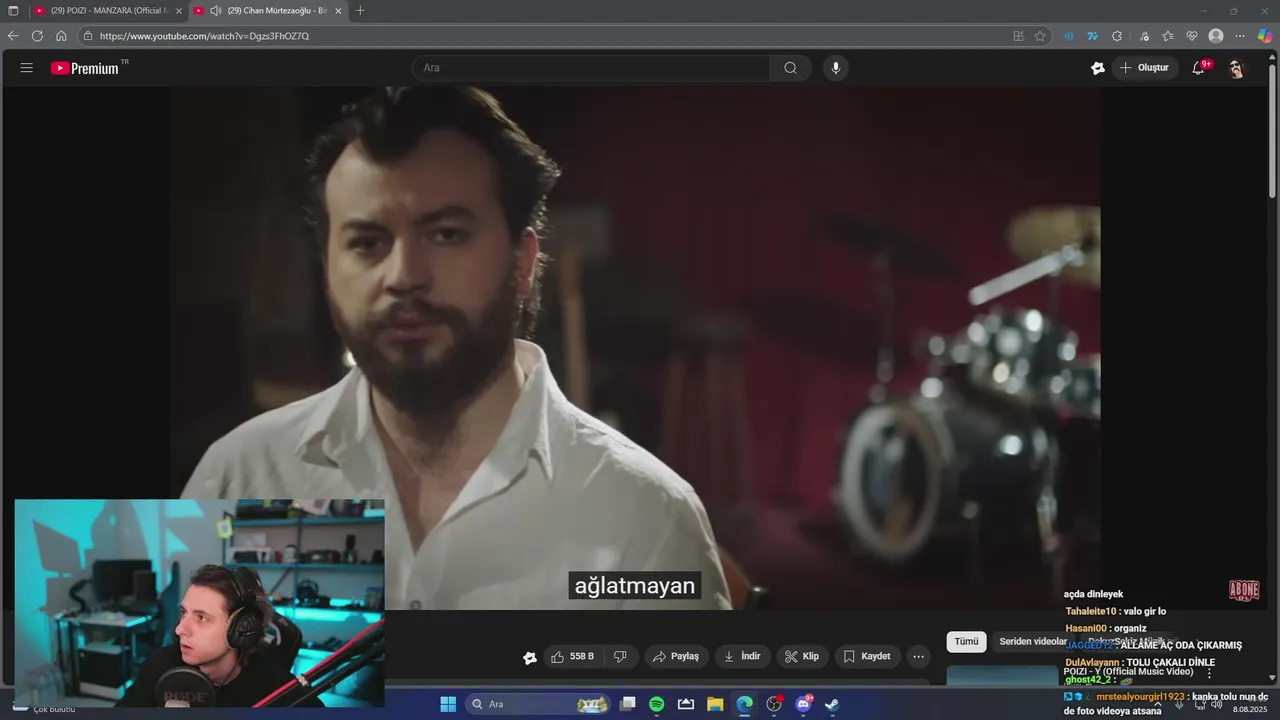Open the Edge read aloud icon
This screenshot has height=720, width=1280.
point(1068,36)
